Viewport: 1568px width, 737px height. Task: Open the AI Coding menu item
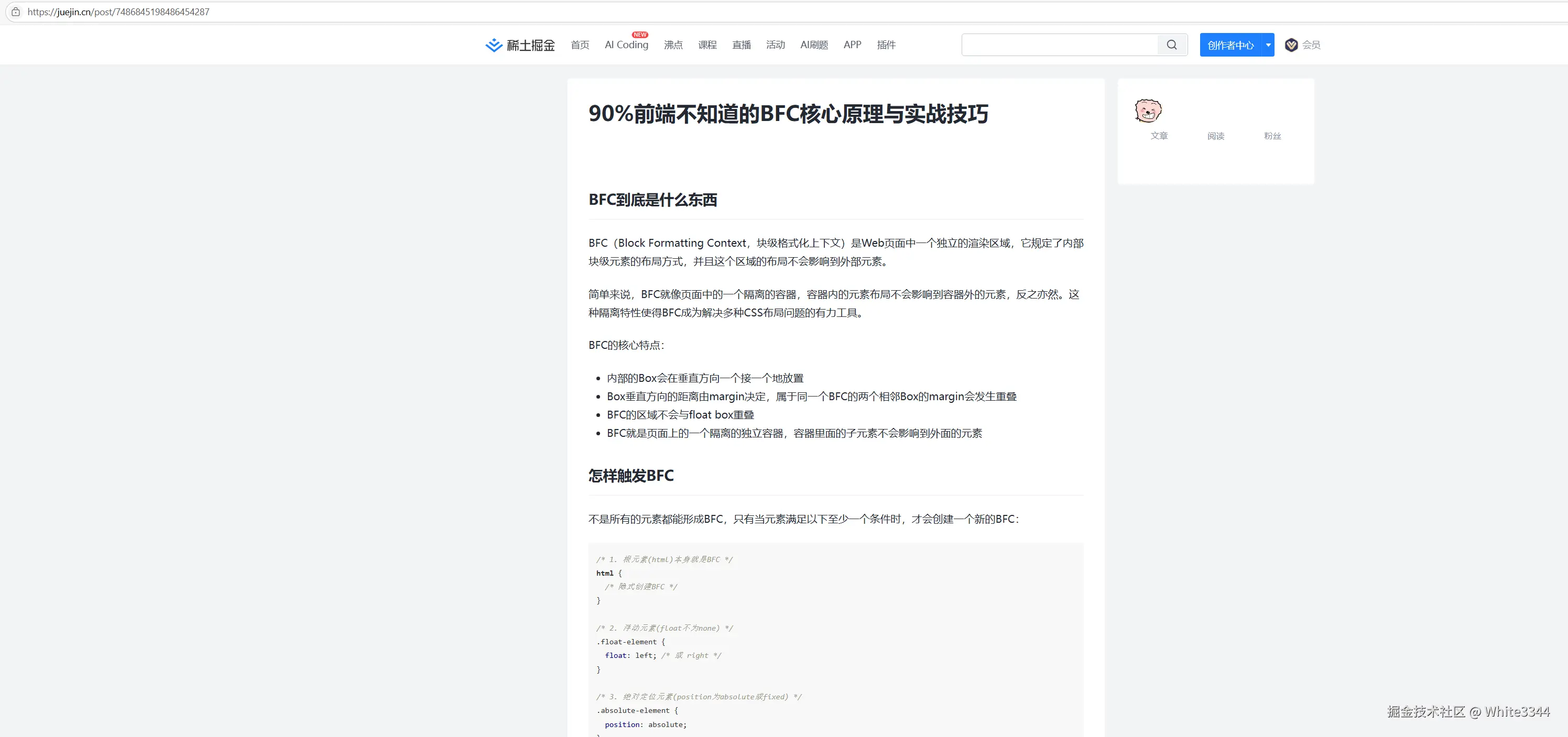pos(626,46)
